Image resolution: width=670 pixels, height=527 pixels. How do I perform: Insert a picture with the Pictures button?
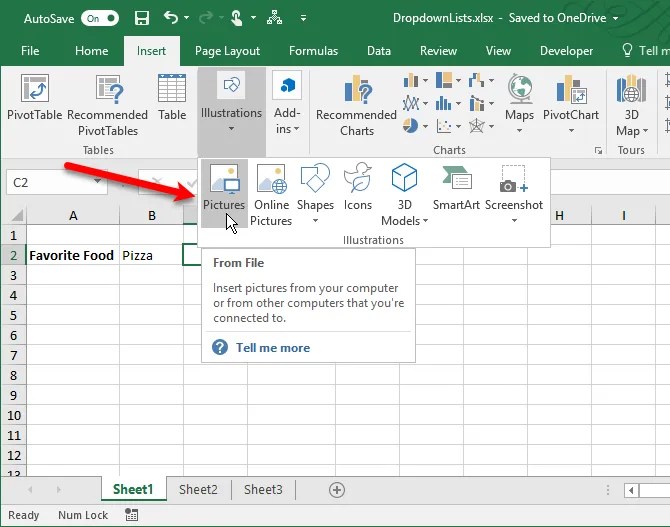coord(224,191)
